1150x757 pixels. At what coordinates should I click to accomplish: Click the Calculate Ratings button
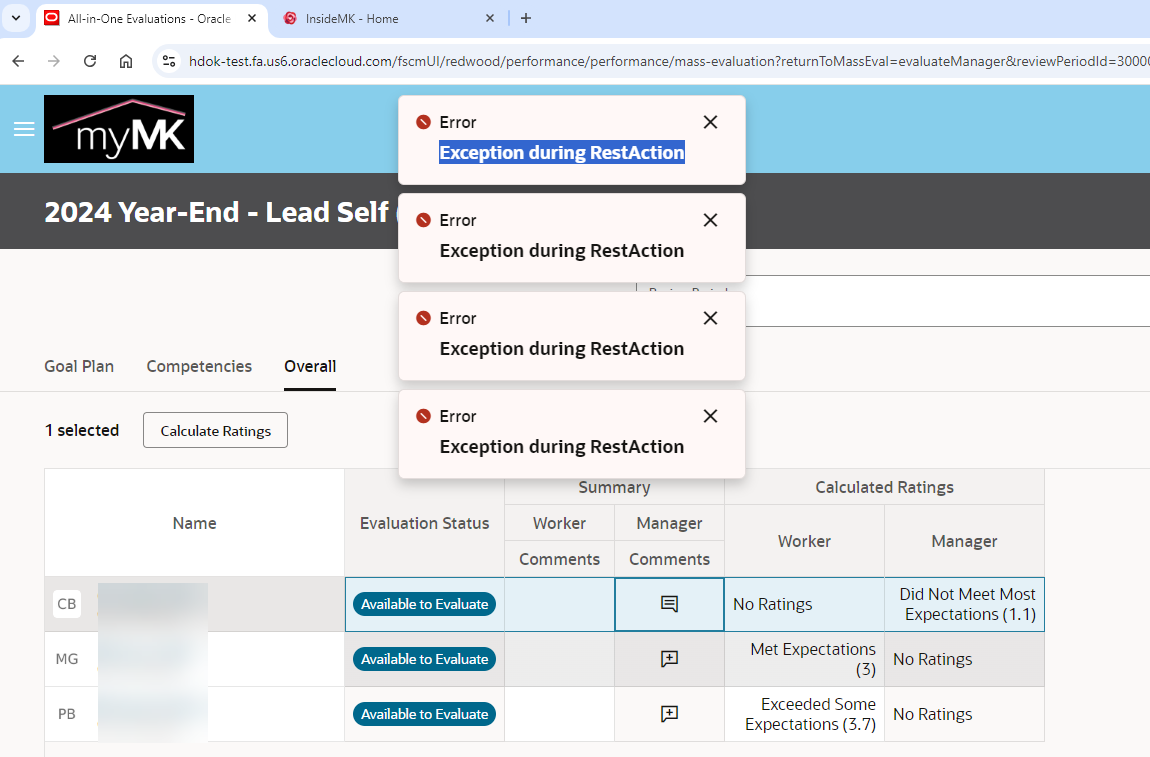[216, 431]
